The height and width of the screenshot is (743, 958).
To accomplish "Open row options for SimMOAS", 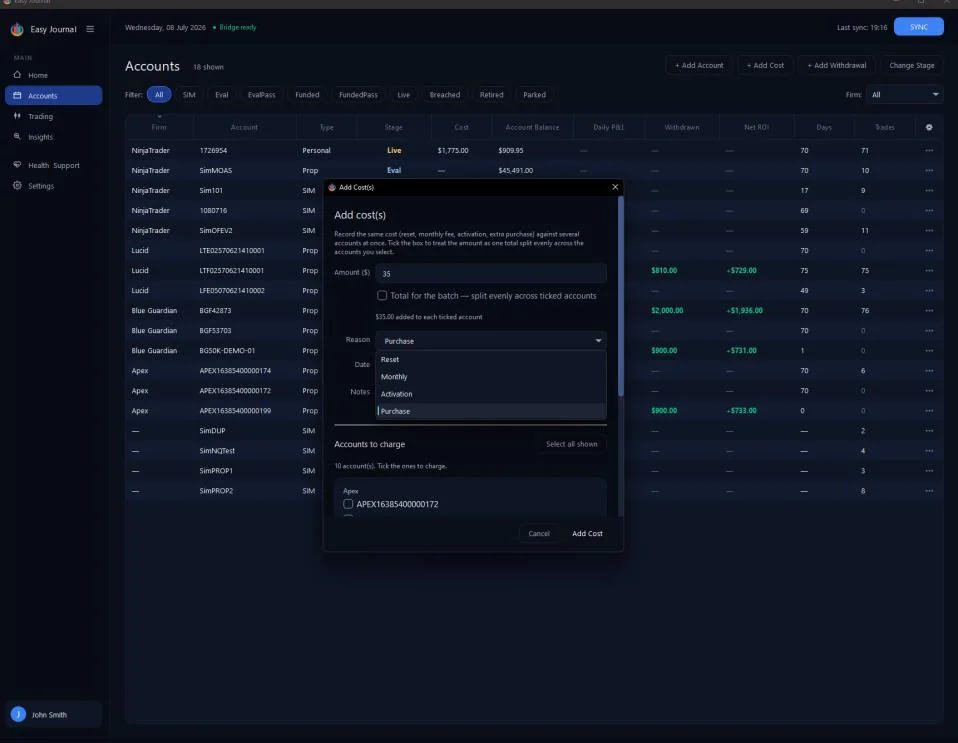I will [929, 170].
